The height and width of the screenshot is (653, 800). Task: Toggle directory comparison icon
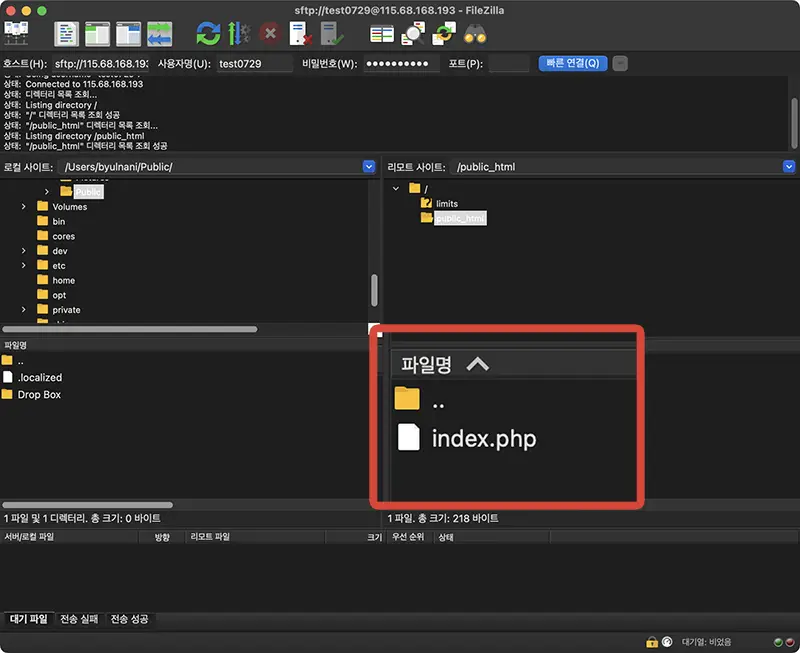[x=413, y=34]
